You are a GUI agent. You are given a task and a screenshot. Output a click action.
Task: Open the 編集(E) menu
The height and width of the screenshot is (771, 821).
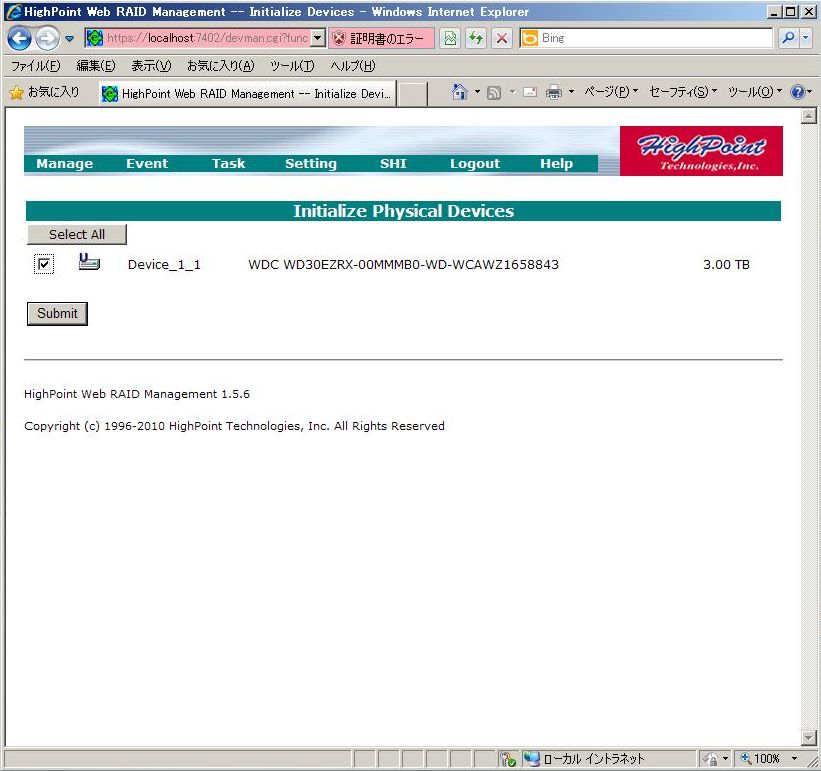click(x=96, y=65)
